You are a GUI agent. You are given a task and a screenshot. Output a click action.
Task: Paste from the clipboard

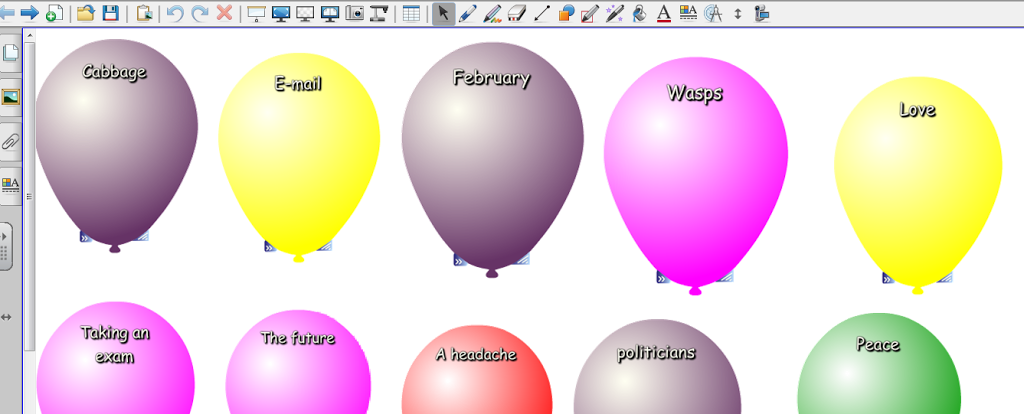click(x=144, y=13)
